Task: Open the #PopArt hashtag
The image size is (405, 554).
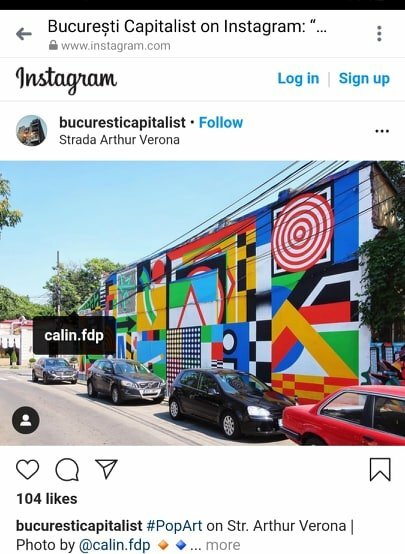Action: tap(174, 526)
